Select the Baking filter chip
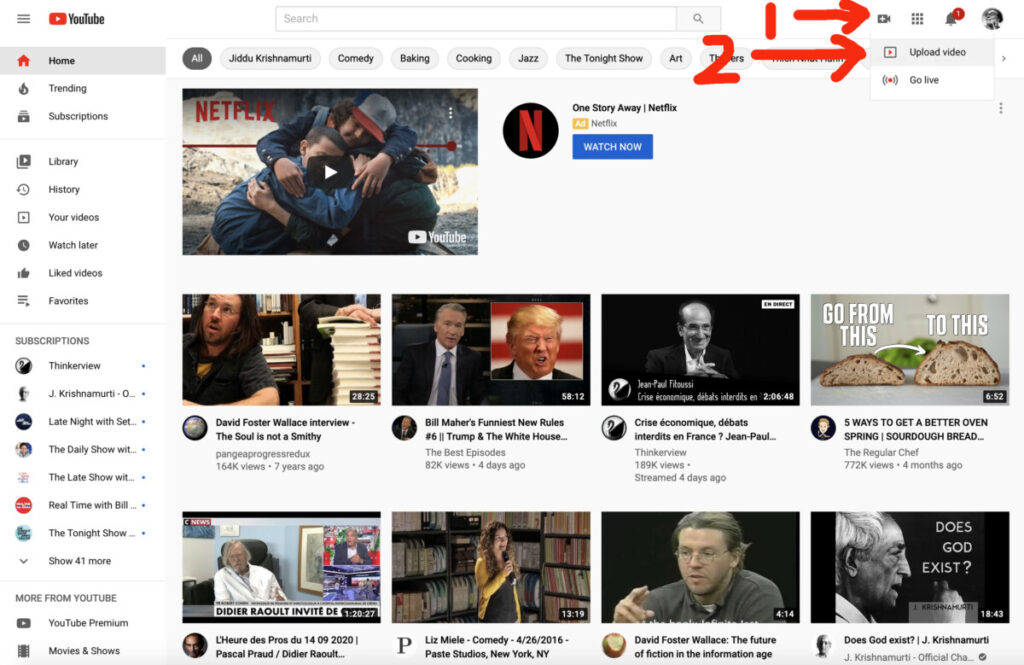Screen dimensions: 1024x665 [415, 58]
